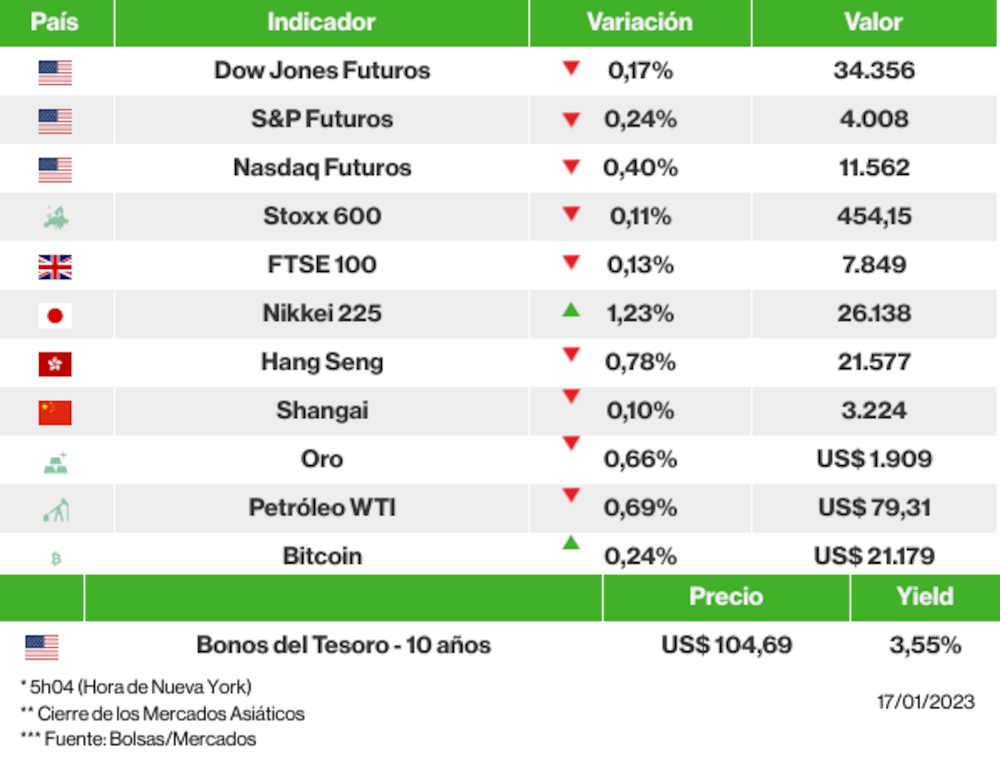
Task: Click the green up arrow for Nikkei 225
Action: click(x=571, y=310)
